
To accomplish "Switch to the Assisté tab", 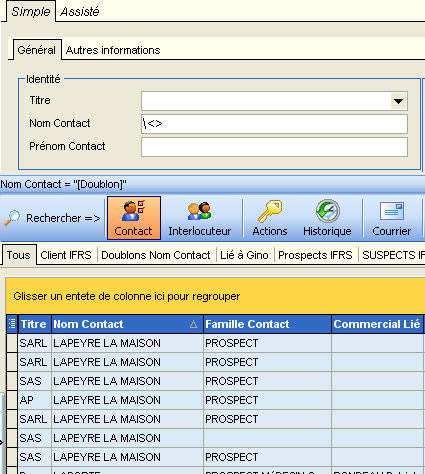I will 80,12.
